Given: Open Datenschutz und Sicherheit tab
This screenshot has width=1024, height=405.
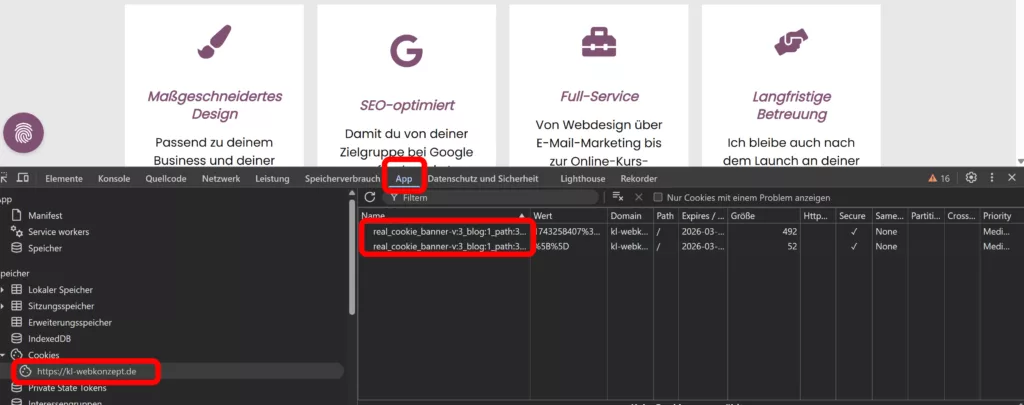Looking at the screenshot, I should click(x=483, y=178).
